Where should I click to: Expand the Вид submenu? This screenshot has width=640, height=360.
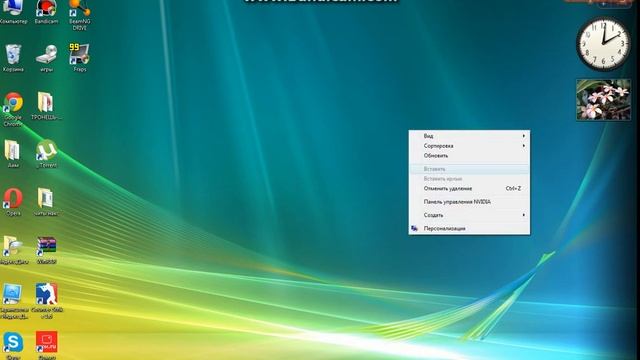(x=469, y=136)
